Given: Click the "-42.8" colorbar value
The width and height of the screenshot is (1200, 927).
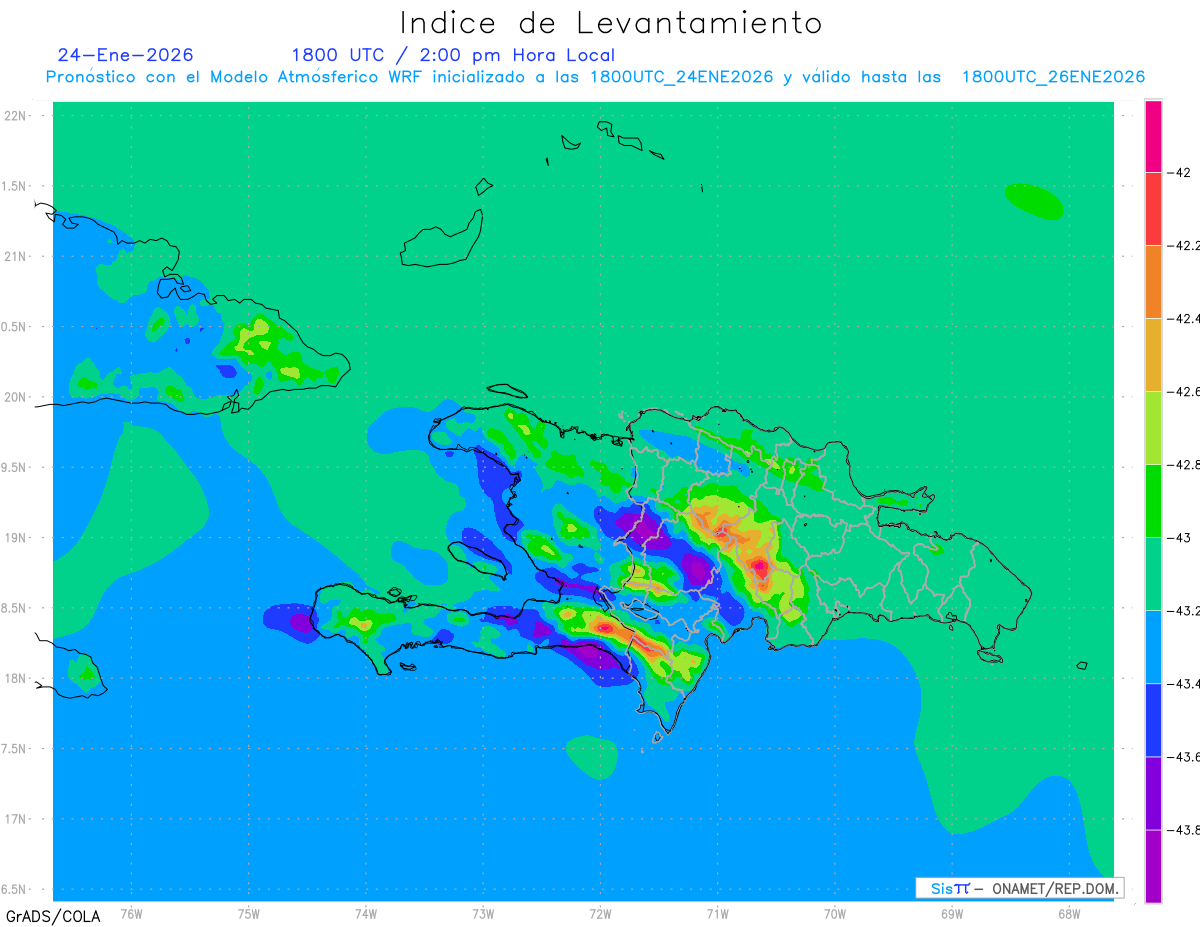Looking at the screenshot, I should (x=1184, y=464).
